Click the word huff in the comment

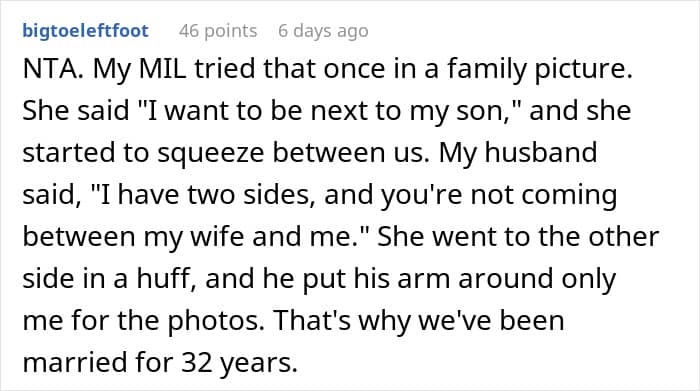point(163,278)
